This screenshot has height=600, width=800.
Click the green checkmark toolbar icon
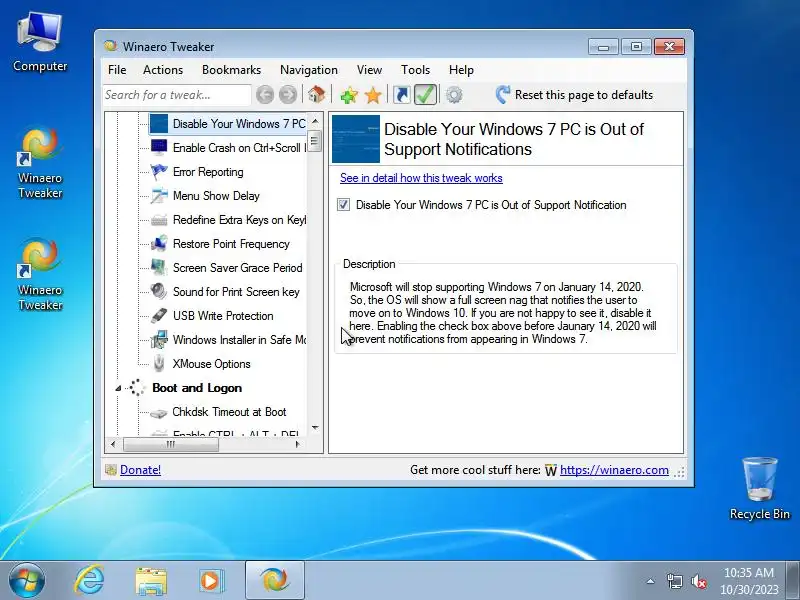click(425, 95)
